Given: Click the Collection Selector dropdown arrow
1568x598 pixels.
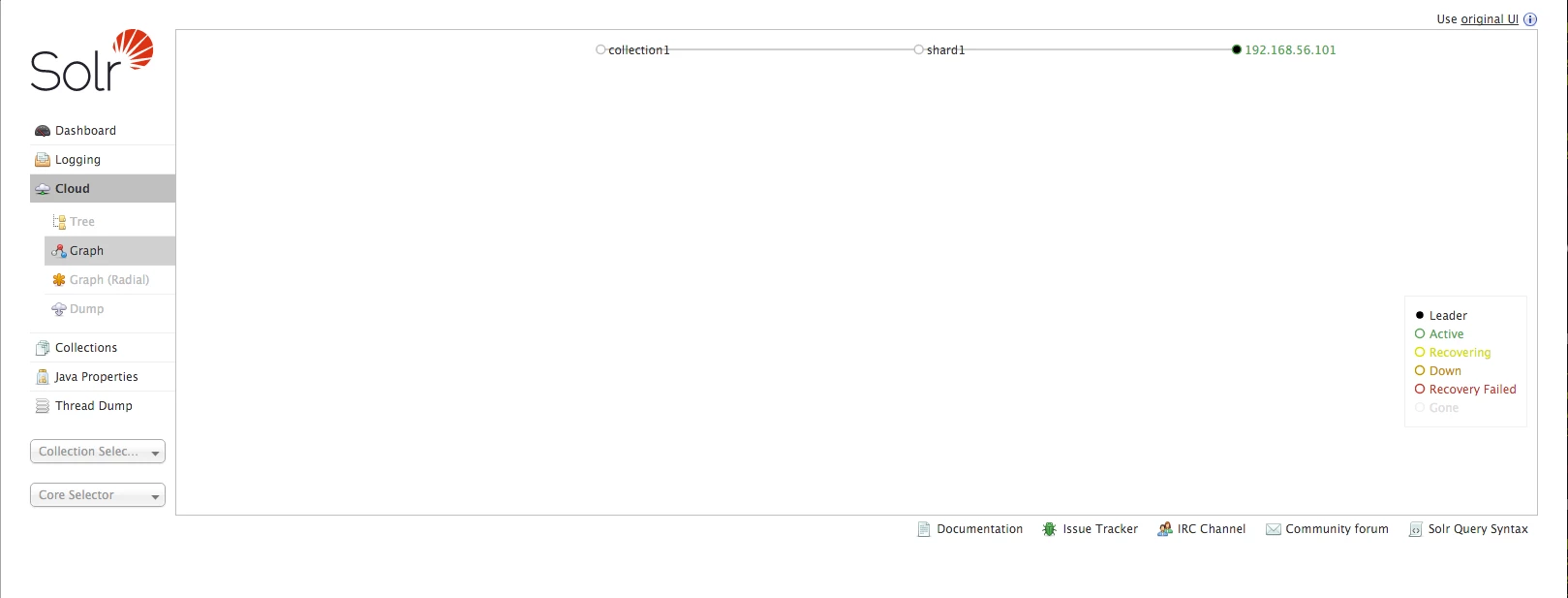Looking at the screenshot, I should [x=155, y=453].
